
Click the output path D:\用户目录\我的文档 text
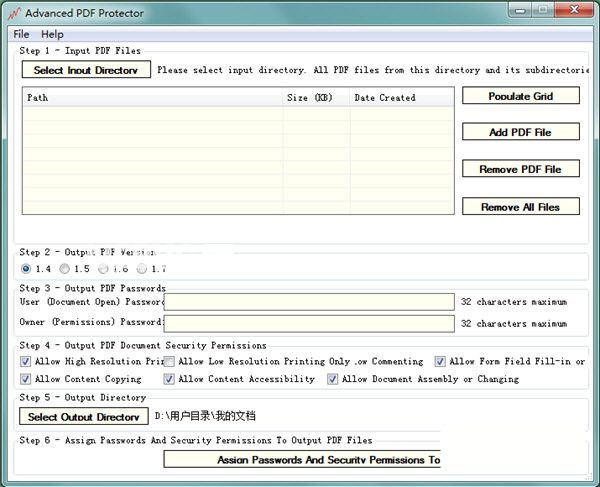[205, 416]
